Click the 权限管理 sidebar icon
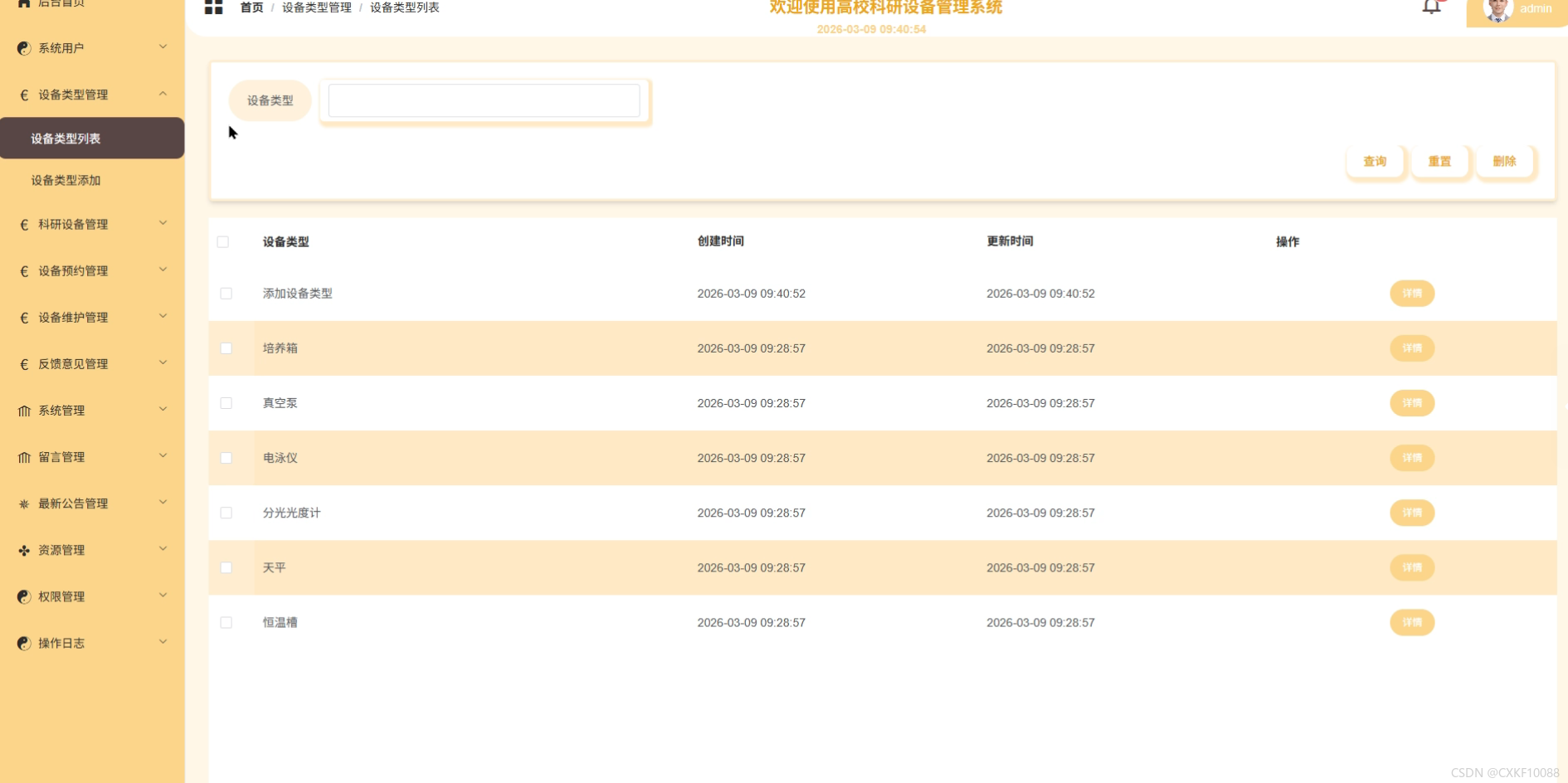 [x=24, y=596]
